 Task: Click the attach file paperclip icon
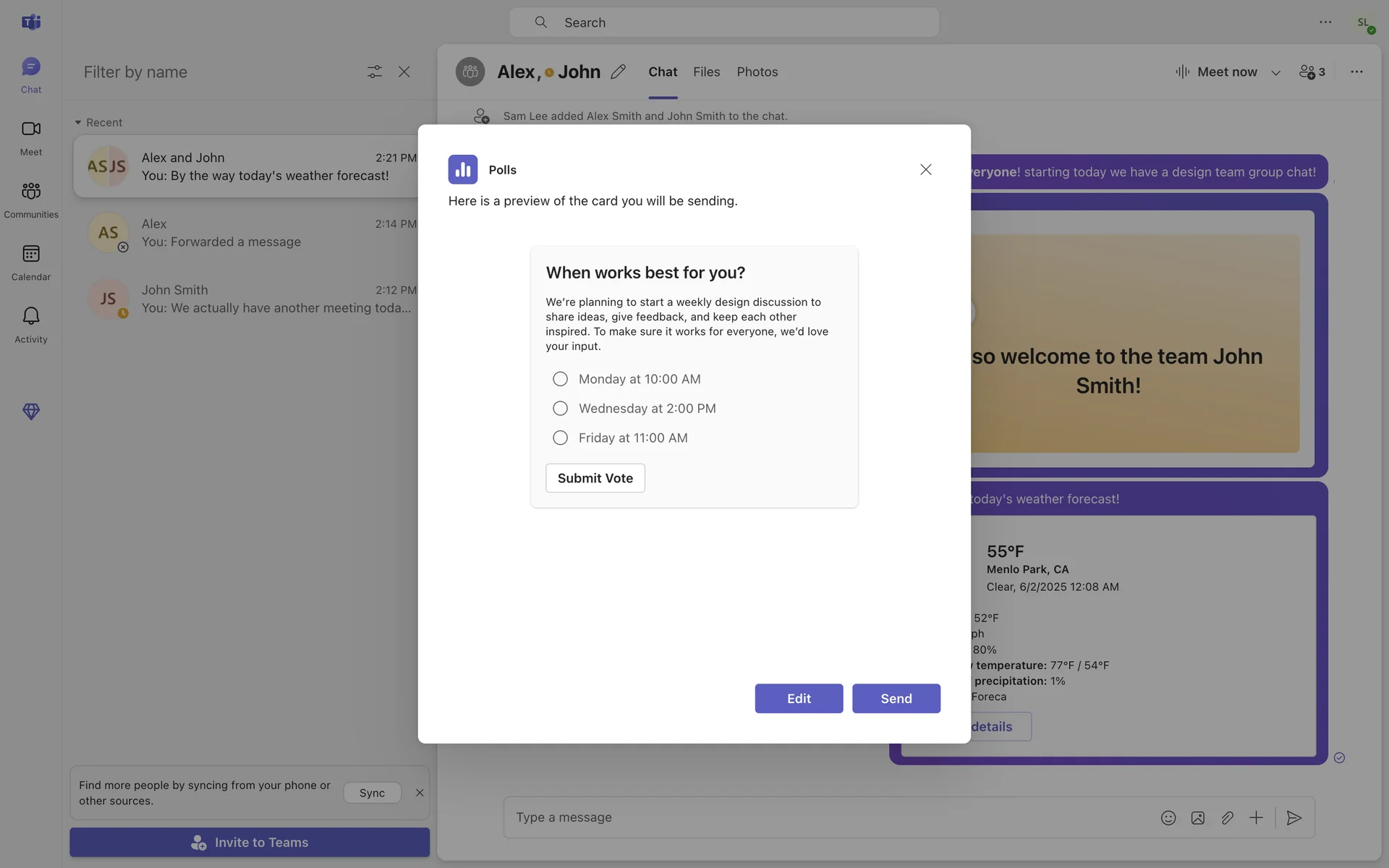click(1227, 817)
